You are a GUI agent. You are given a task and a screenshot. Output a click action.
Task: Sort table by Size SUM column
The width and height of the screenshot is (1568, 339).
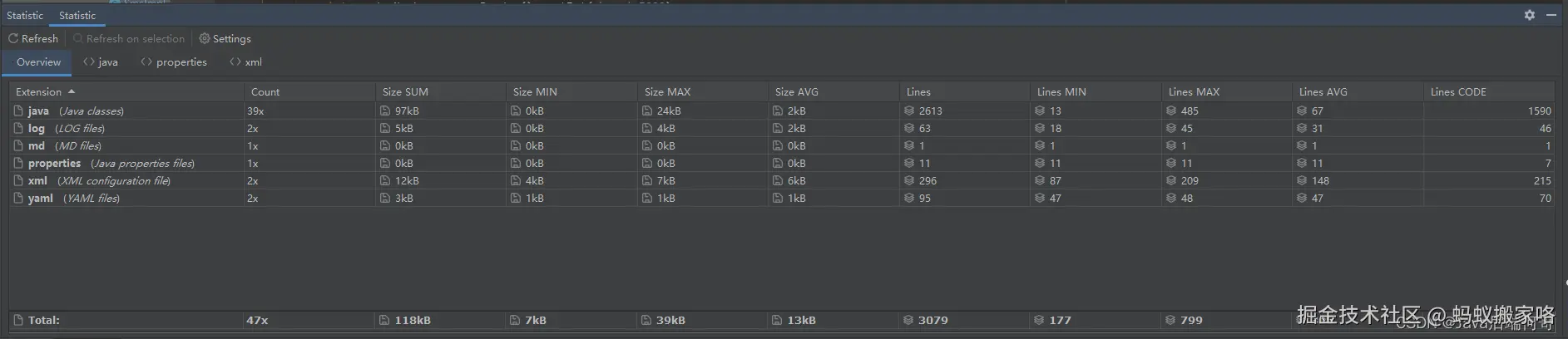coord(405,92)
